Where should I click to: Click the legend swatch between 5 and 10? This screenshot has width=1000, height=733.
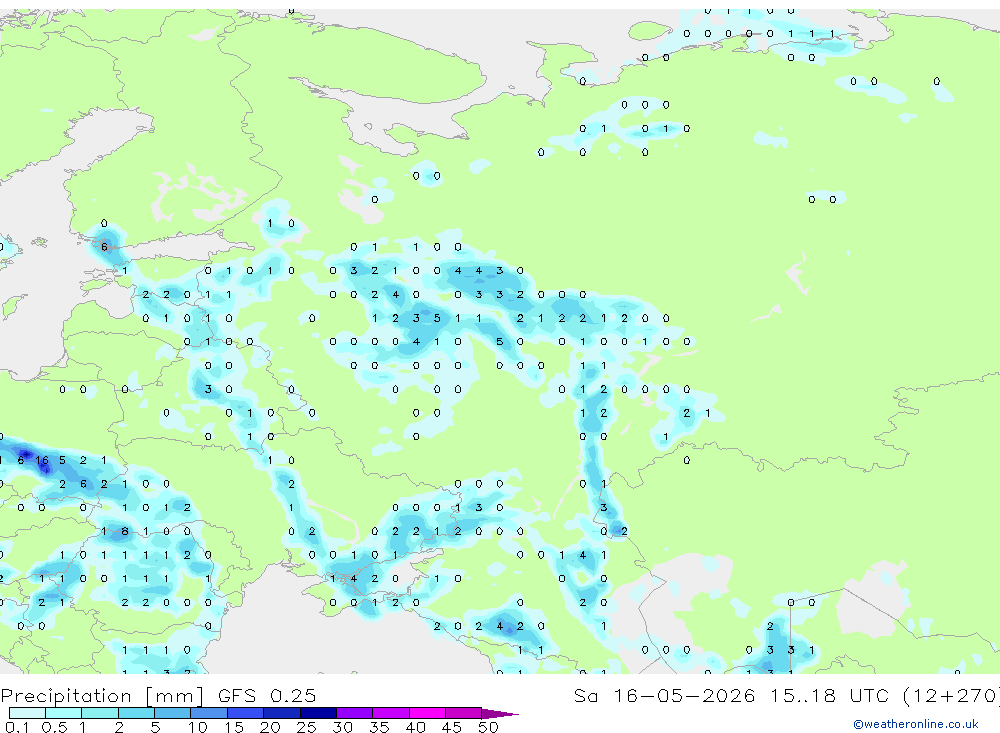tap(173, 713)
